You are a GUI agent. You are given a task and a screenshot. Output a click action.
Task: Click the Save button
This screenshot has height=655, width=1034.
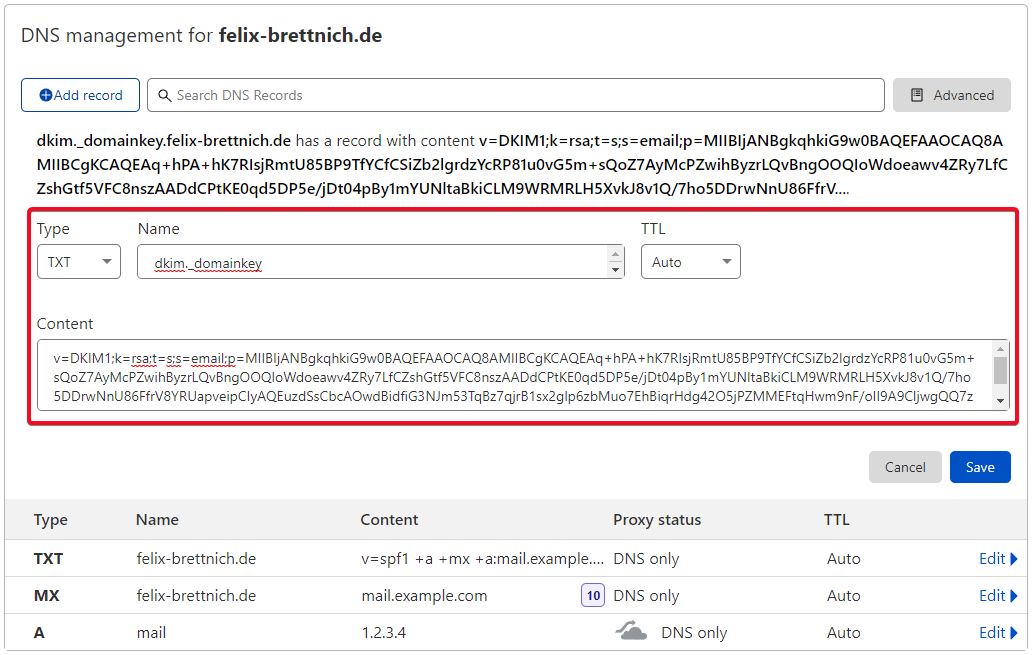(x=980, y=467)
